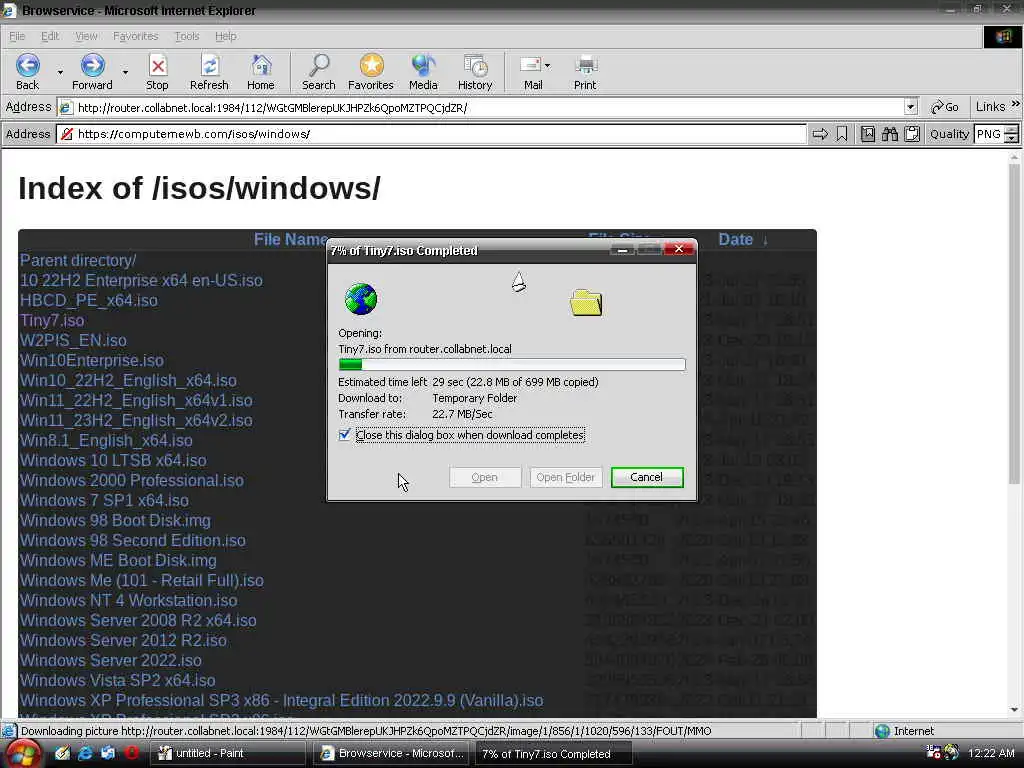The image size is (1024, 768).
Task: Open the Tools menu
Action: (x=187, y=36)
